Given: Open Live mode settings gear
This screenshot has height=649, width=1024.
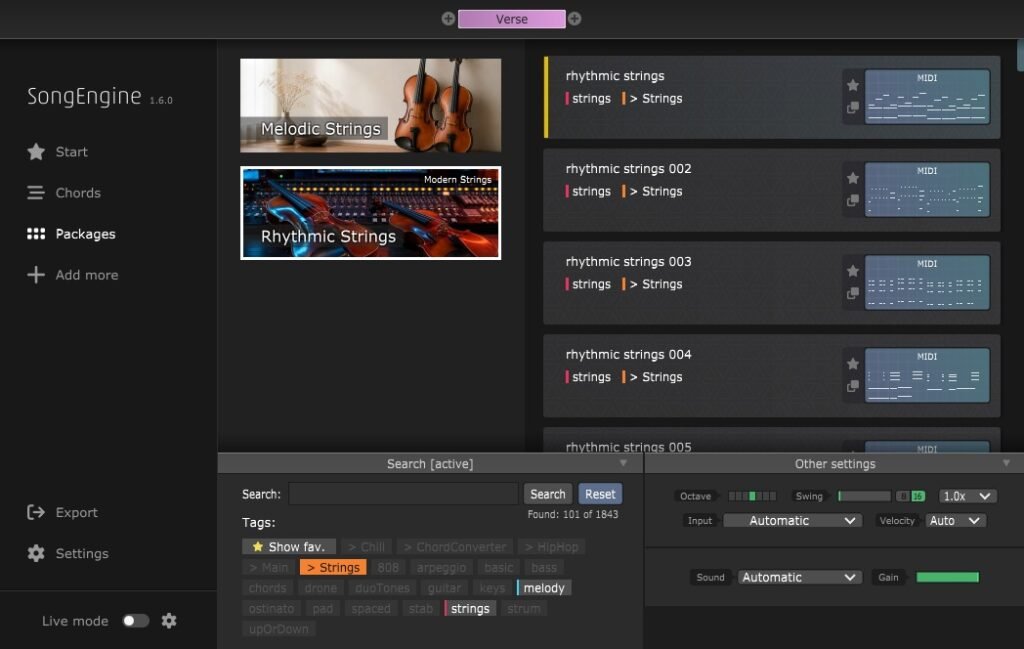Looking at the screenshot, I should (169, 621).
